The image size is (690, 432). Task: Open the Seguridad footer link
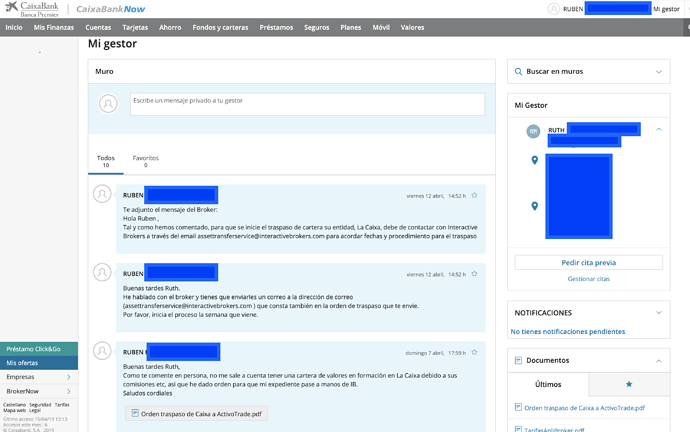click(40, 405)
